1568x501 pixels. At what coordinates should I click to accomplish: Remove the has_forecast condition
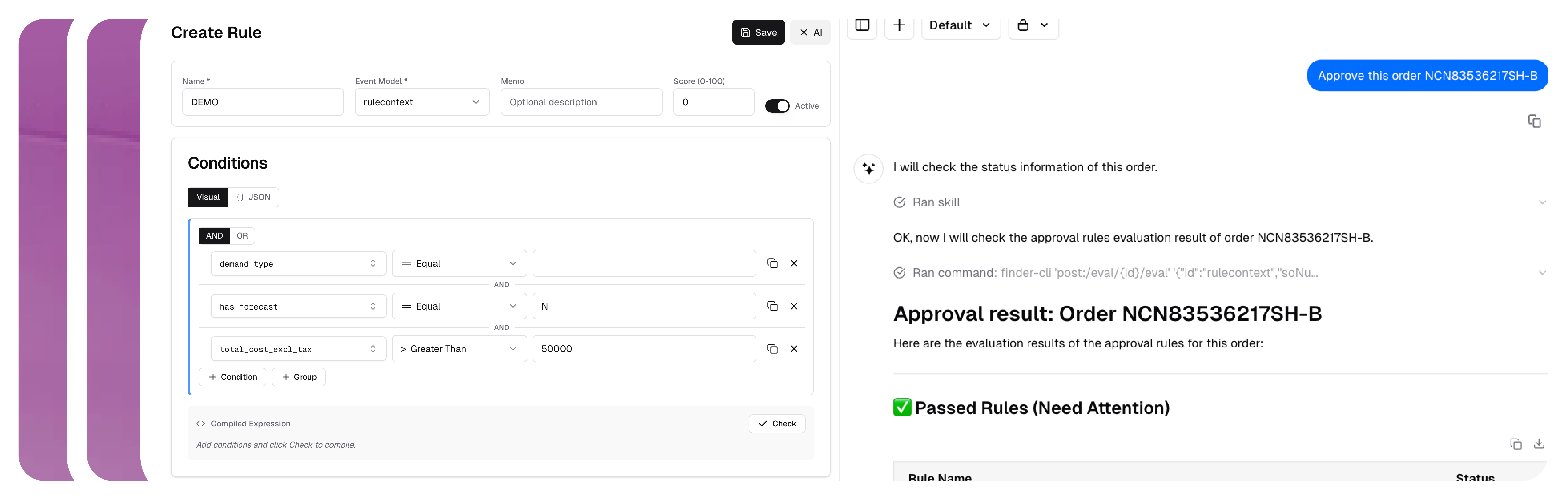coord(794,306)
